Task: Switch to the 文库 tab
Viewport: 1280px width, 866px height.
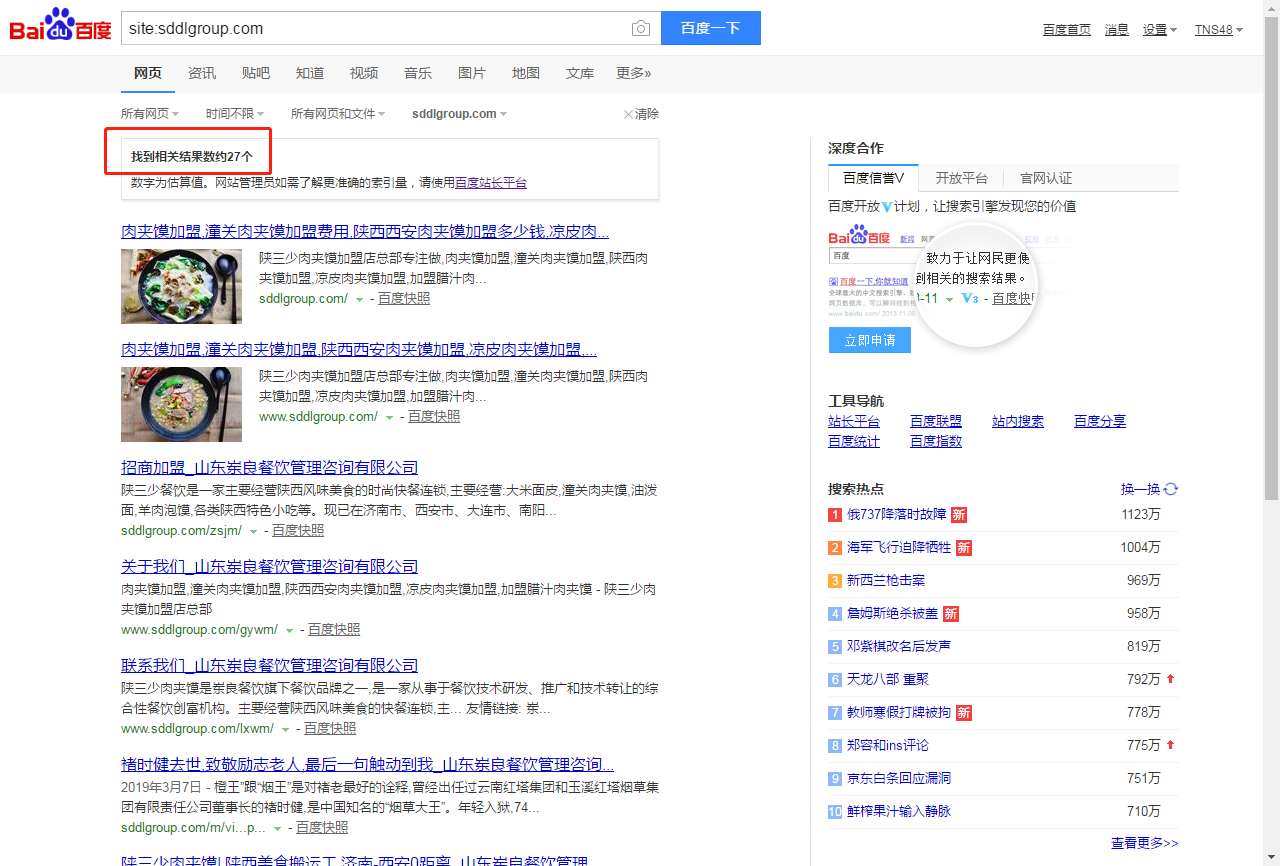Action: [x=580, y=73]
